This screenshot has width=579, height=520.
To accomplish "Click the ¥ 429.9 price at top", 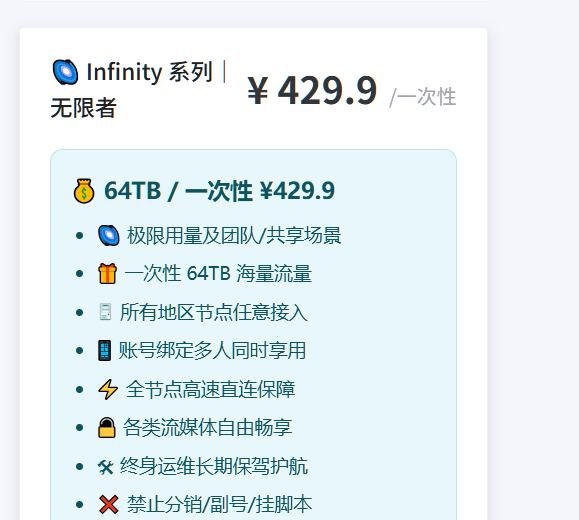I will (312, 90).
